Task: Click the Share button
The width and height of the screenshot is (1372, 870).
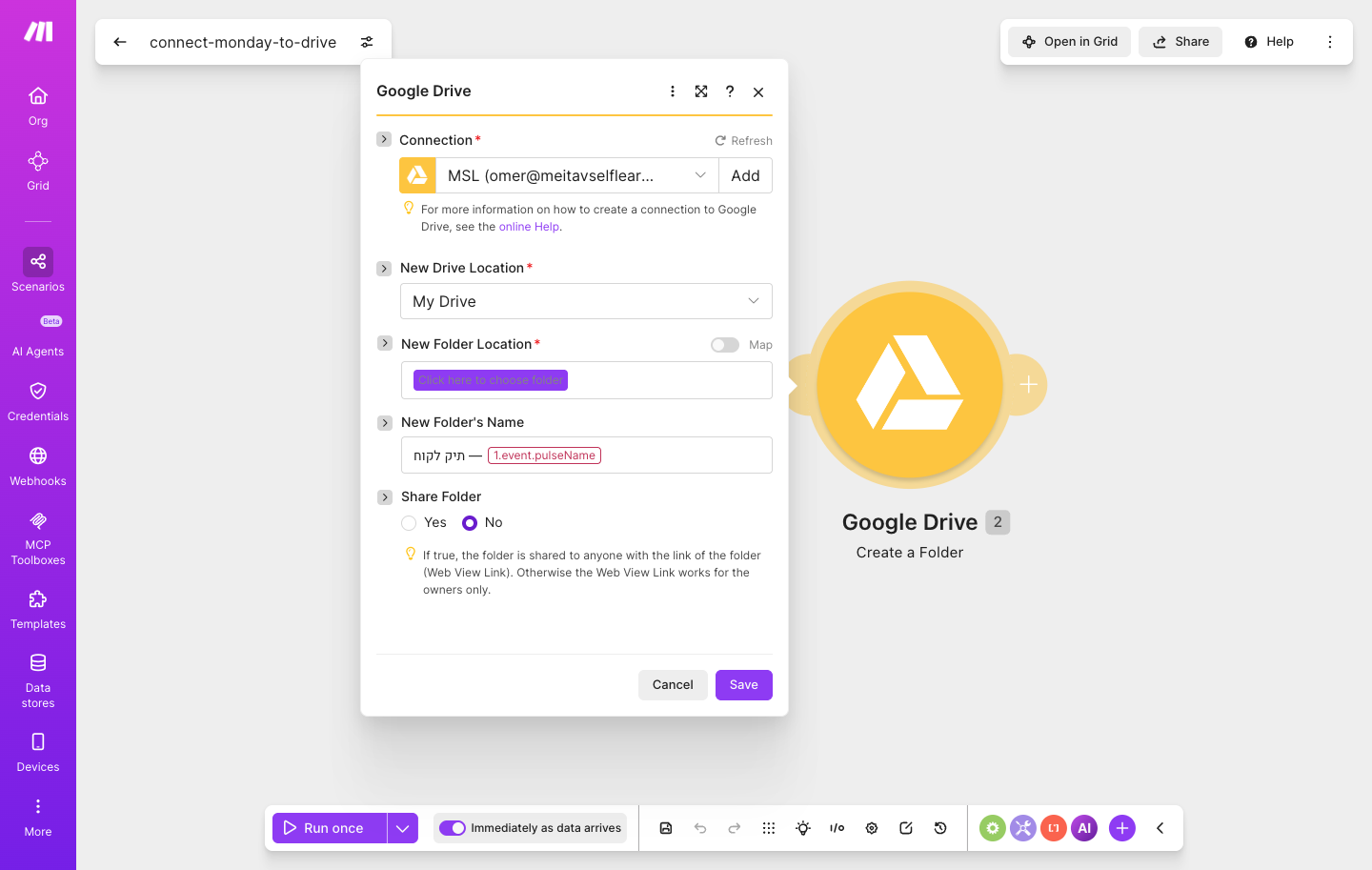Action: tap(1180, 42)
